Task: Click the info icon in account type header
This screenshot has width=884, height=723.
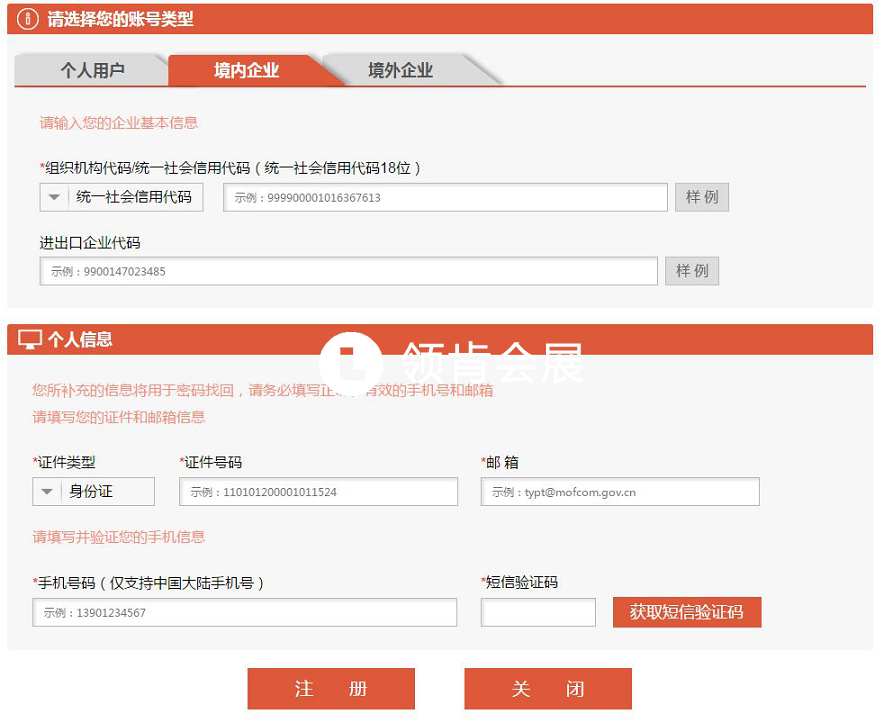Action: pos(28,19)
